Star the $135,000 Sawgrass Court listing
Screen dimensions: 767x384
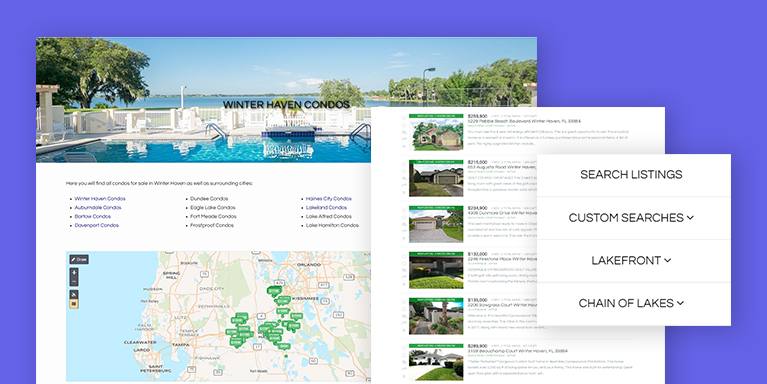click(404, 302)
